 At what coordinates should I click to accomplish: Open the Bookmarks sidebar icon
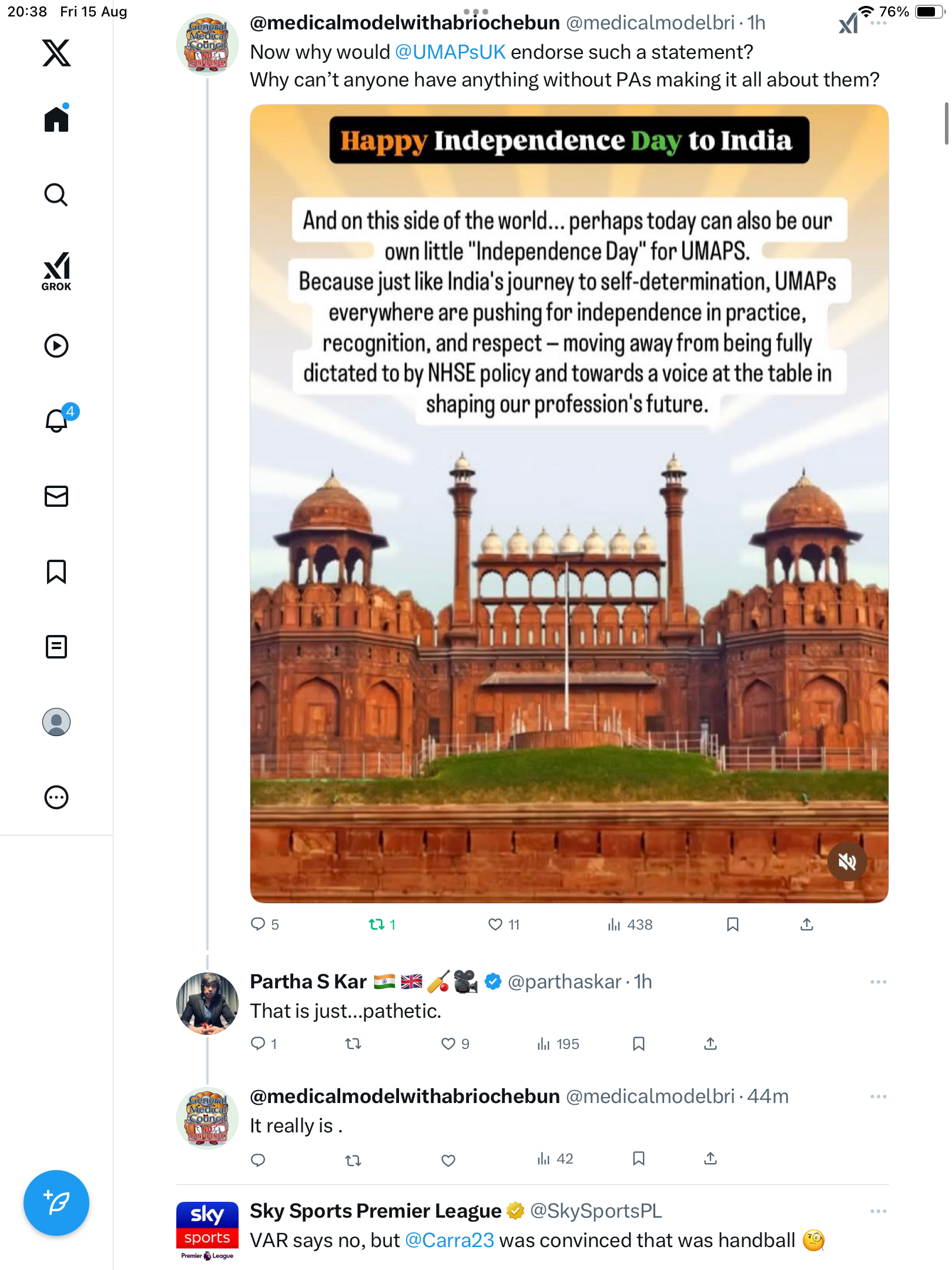56,571
